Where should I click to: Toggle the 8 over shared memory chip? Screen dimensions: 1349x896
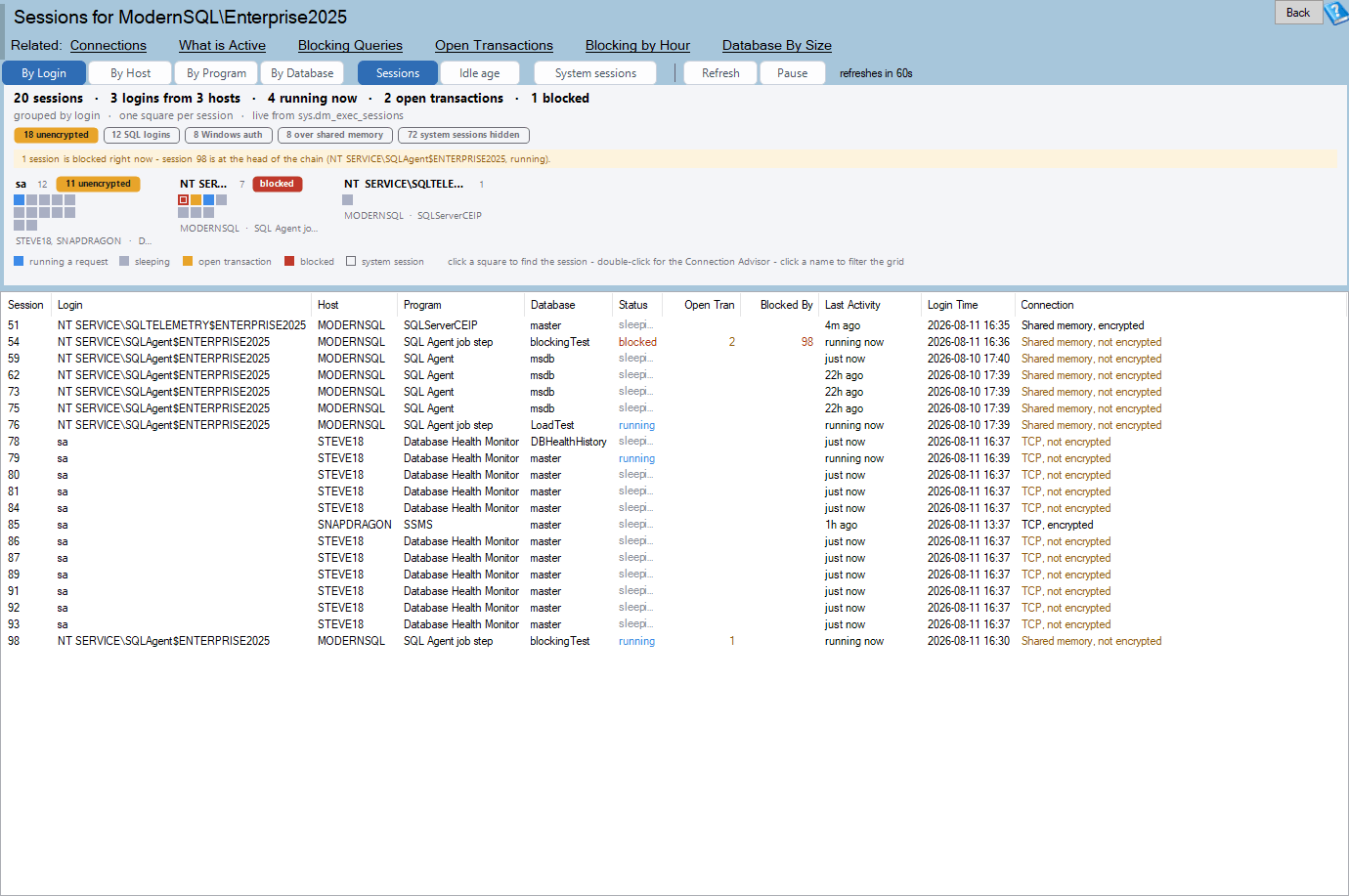coord(335,135)
